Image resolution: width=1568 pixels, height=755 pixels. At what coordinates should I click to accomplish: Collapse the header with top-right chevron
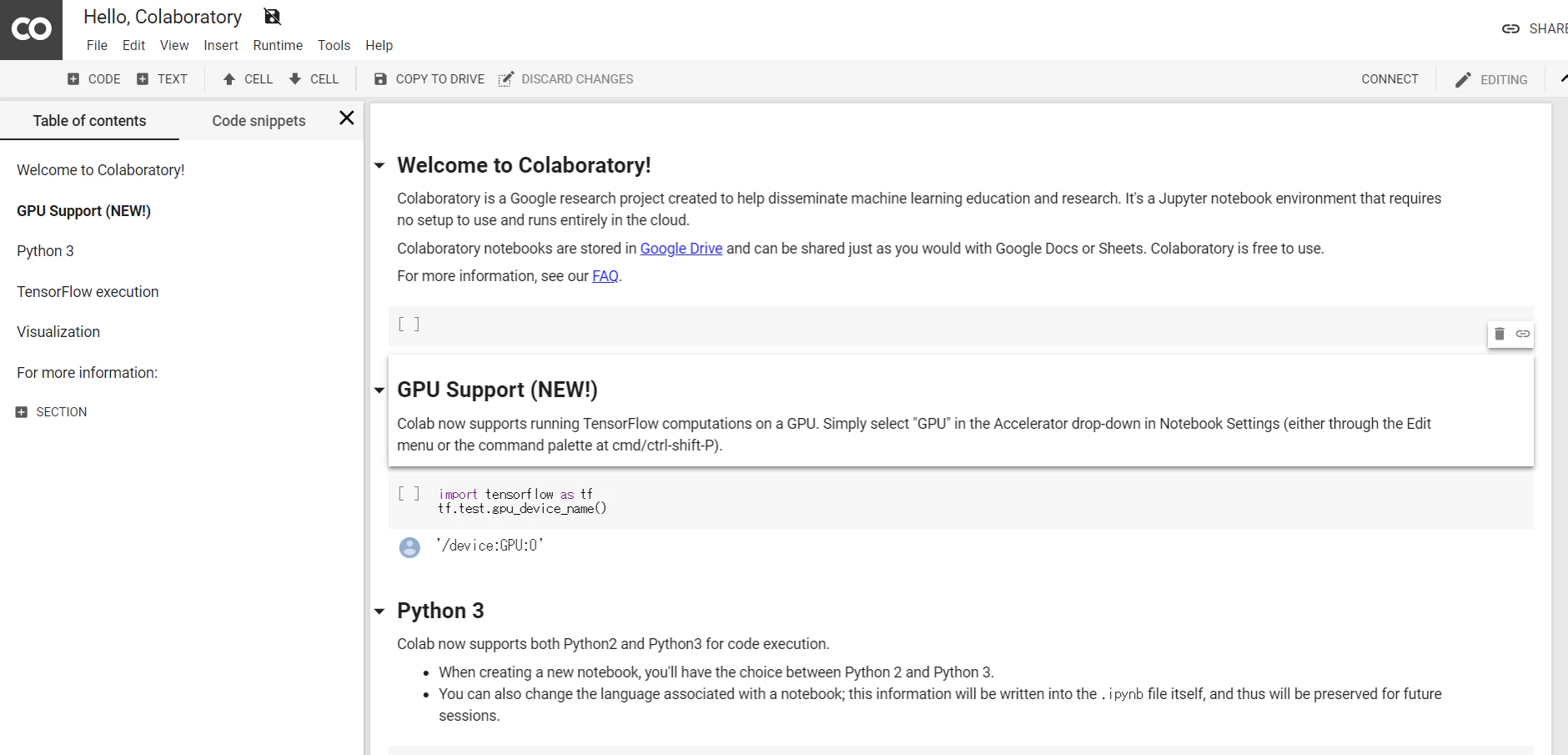pyautogui.click(x=1563, y=78)
